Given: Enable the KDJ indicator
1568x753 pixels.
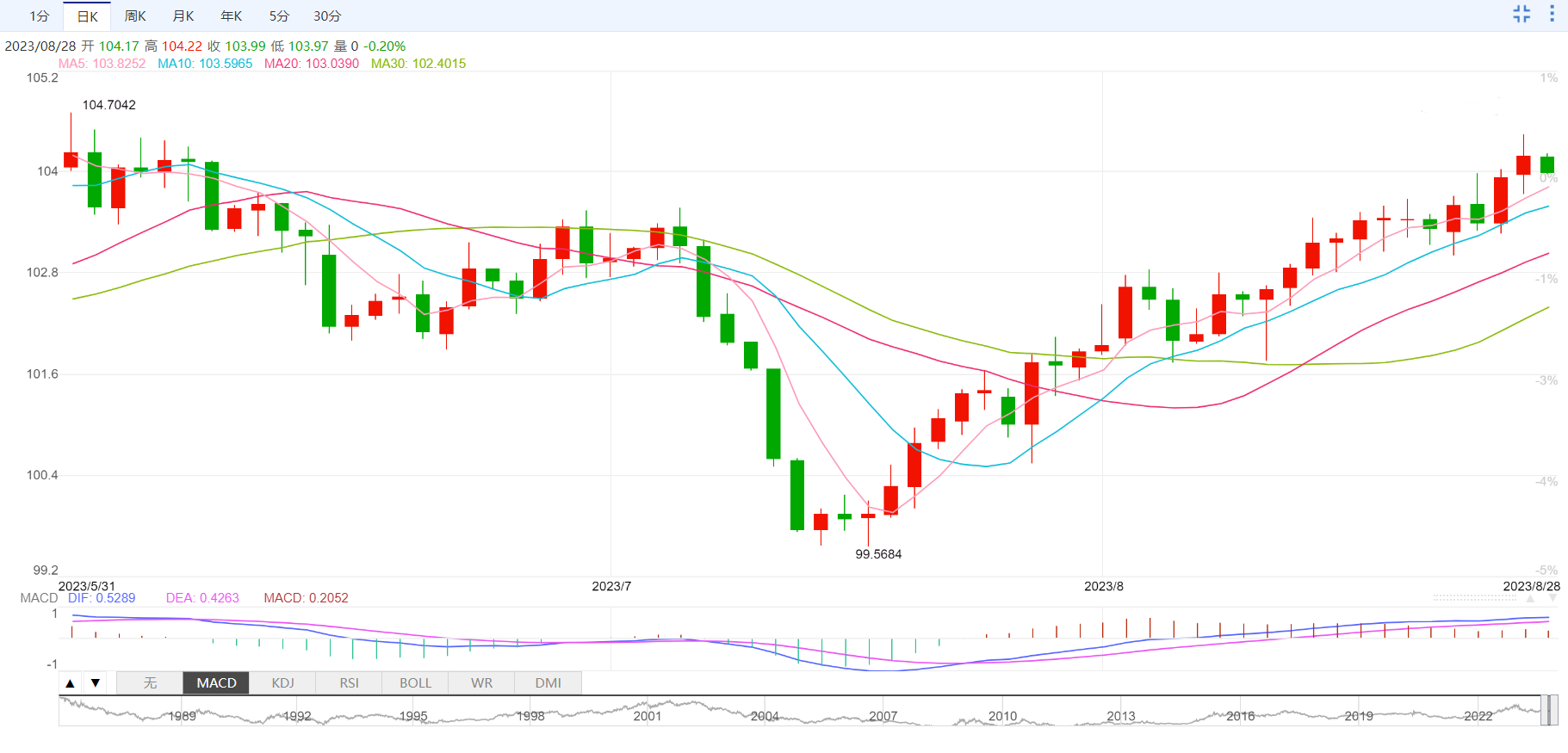Looking at the screenshot, I should (282, 683).
